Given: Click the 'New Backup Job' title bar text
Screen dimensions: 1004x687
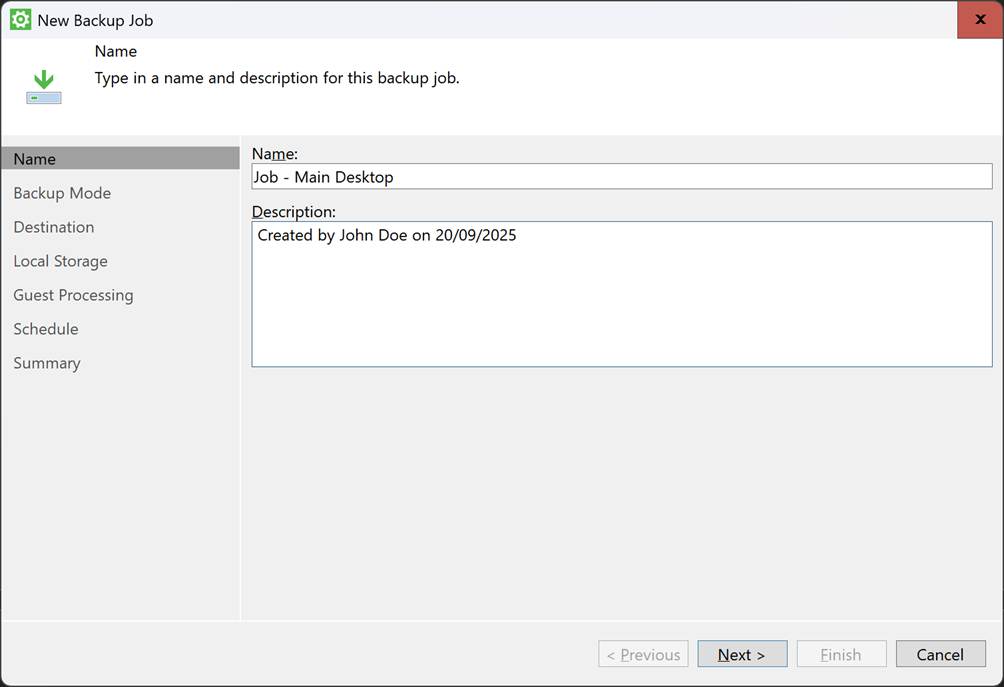Looking at the screenshot, I should click(96, 20).
